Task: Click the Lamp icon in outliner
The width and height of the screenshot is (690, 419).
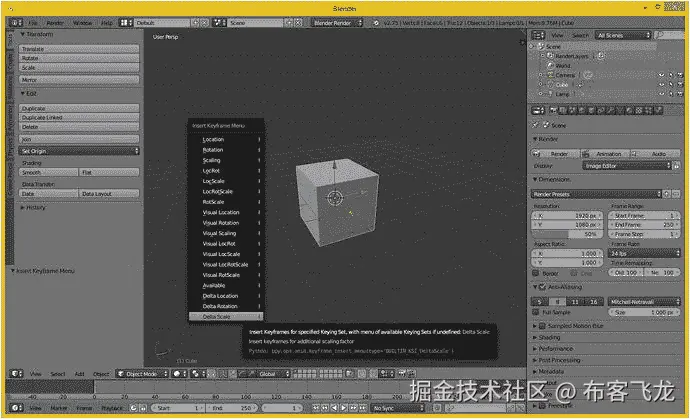Action: [x=550, y=94]
